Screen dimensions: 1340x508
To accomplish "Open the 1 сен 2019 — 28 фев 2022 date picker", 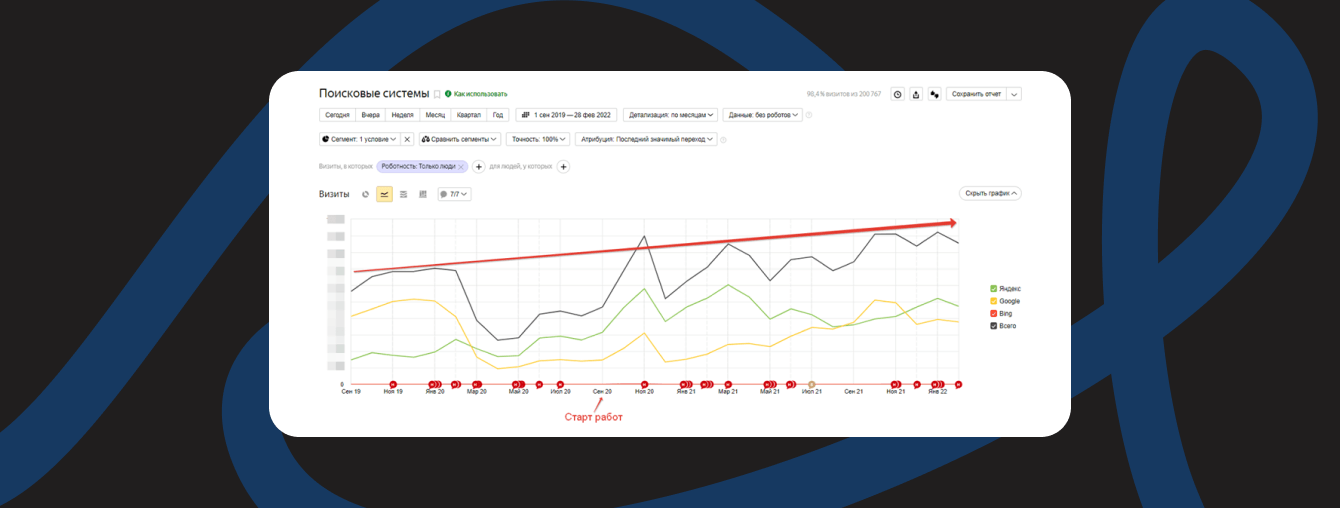I will (567, 115).
